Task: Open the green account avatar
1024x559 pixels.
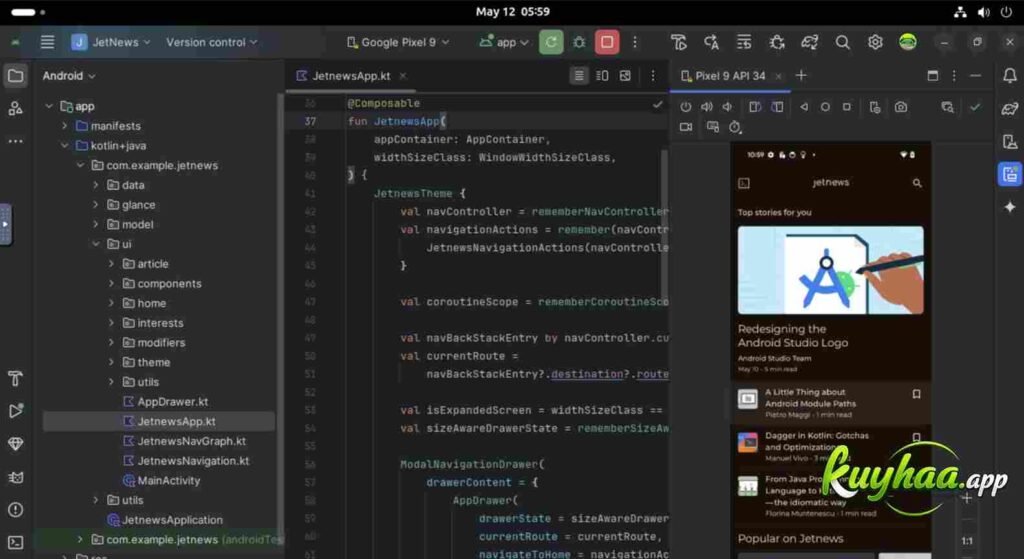Action: pyautogui.click(x=907, y=42)
